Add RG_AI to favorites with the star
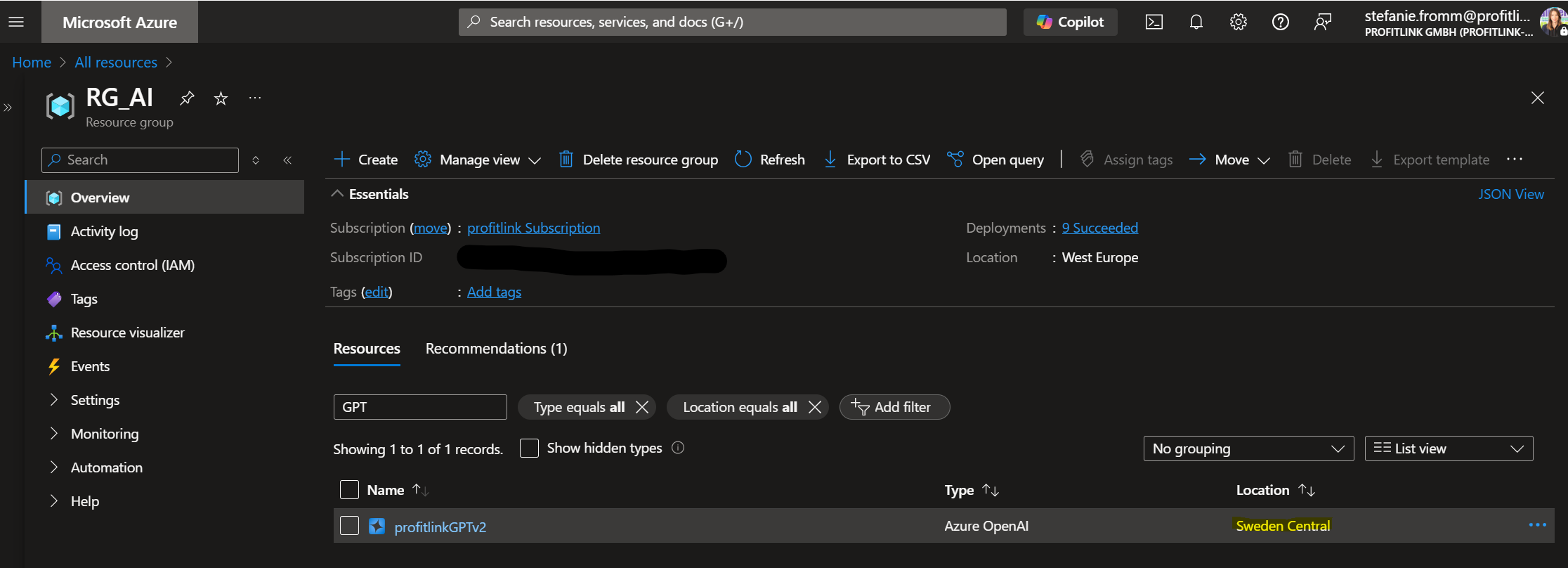Image resolution: width=1568 pixels, height=568 pixels. pyautogui.click(x=221, y=98)
